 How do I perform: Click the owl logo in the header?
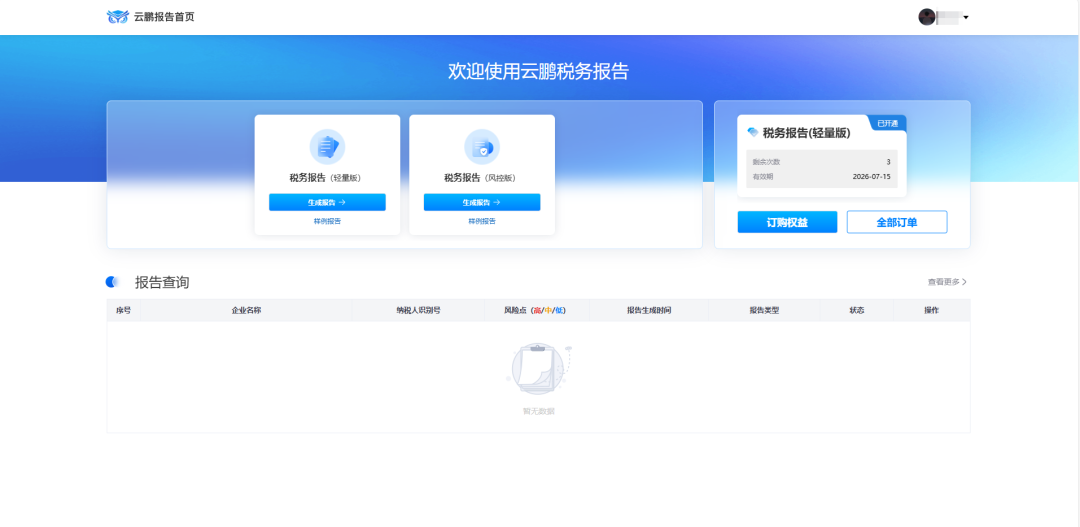118,17
